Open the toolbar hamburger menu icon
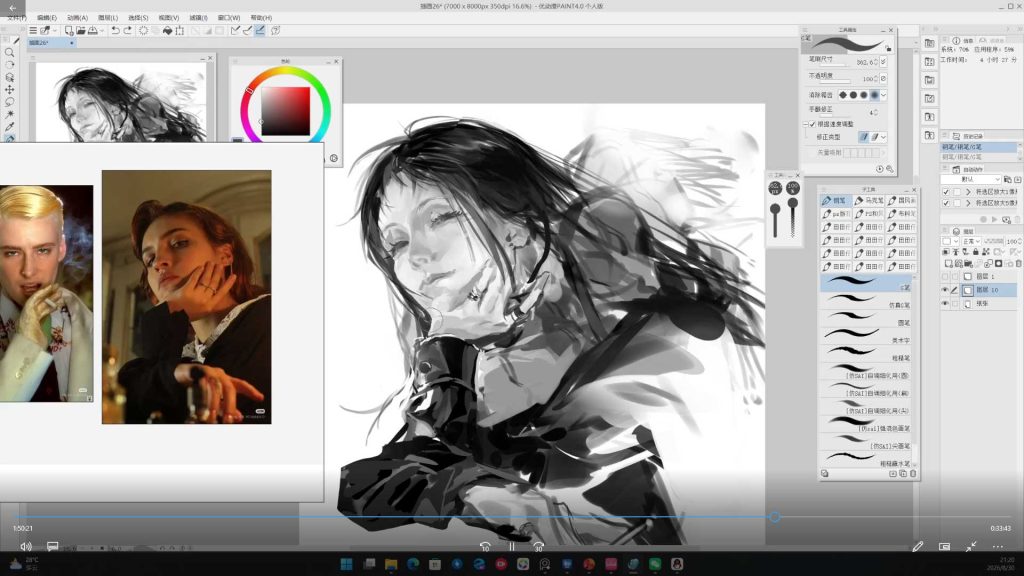 point(33,31)
